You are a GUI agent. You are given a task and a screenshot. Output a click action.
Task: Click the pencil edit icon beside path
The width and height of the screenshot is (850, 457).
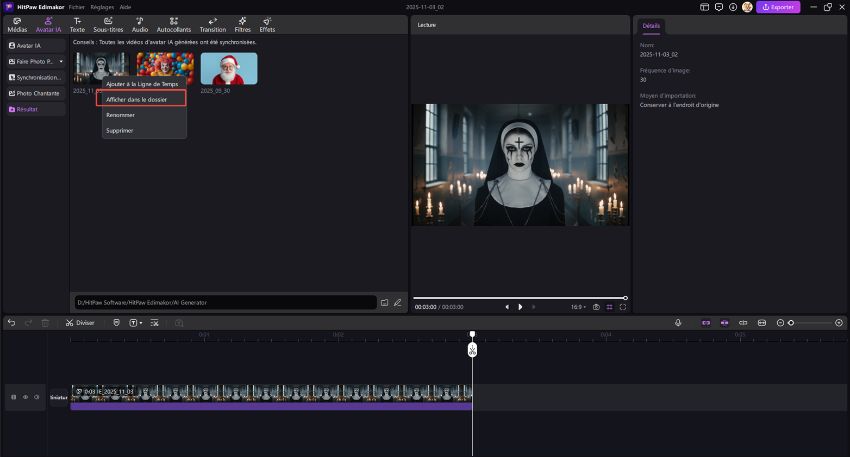point(397,301)
